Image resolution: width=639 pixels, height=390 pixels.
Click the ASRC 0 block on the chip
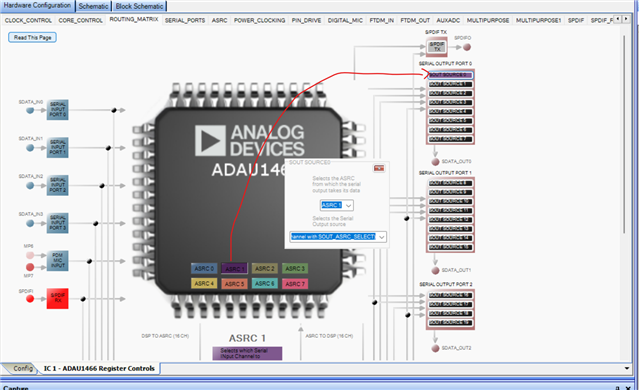(204, 269)
